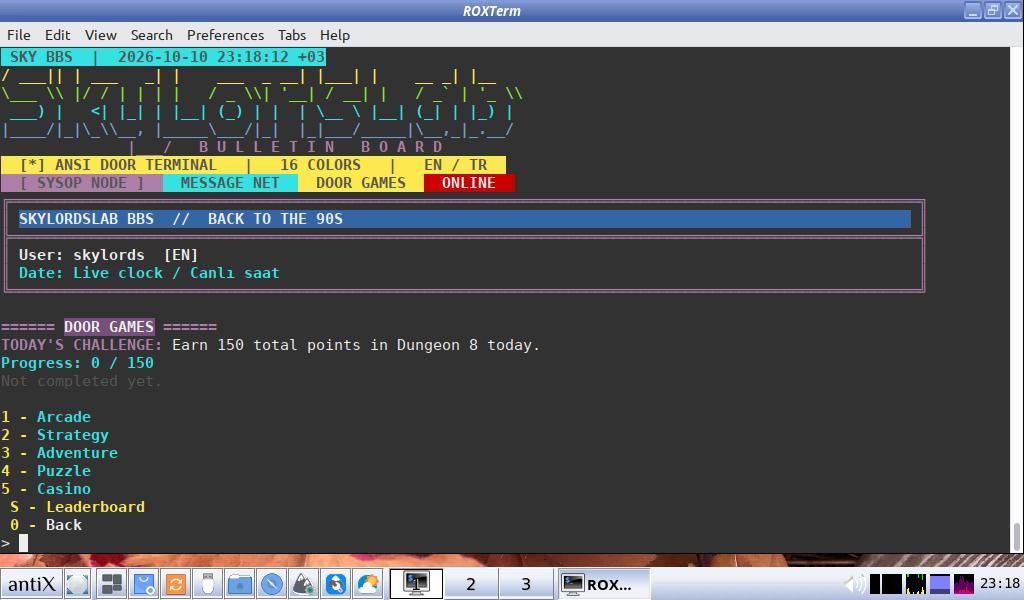This screenshot has width=1024, height=600.
Task: Click the 'MESSAGE NET' cyan label
Action: [x=230, y=183]
